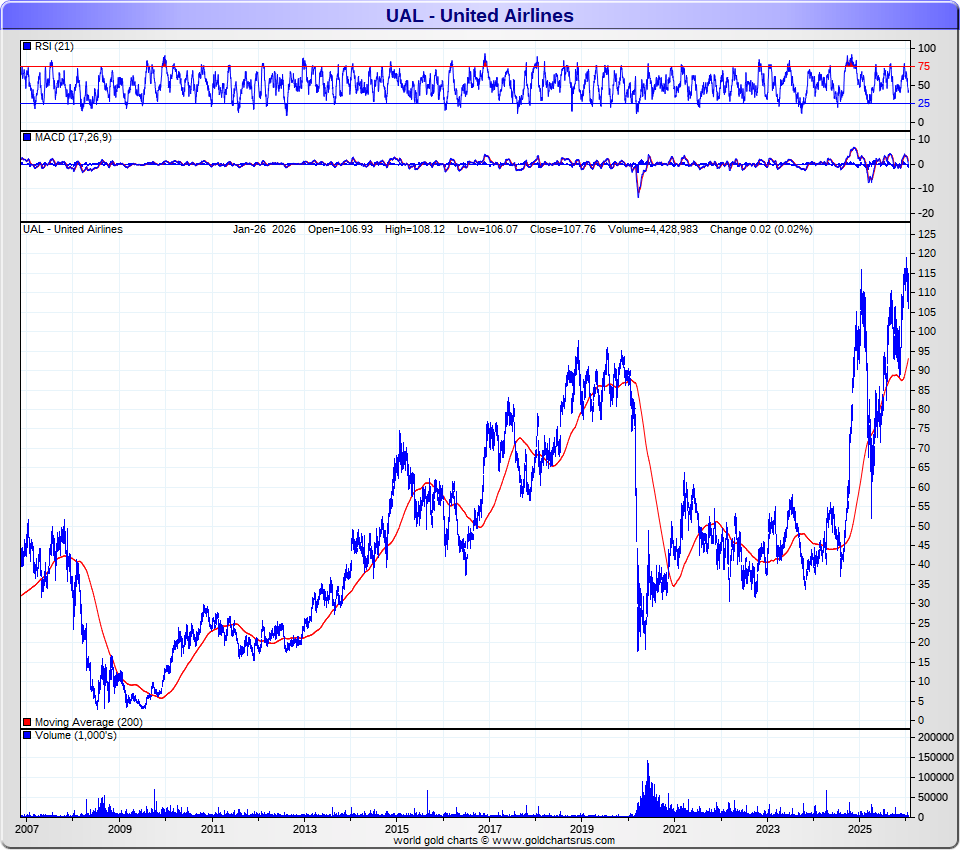960x850 pixels.
Task: Click the 125 price axis label
Action: click(x=927, y=234)
